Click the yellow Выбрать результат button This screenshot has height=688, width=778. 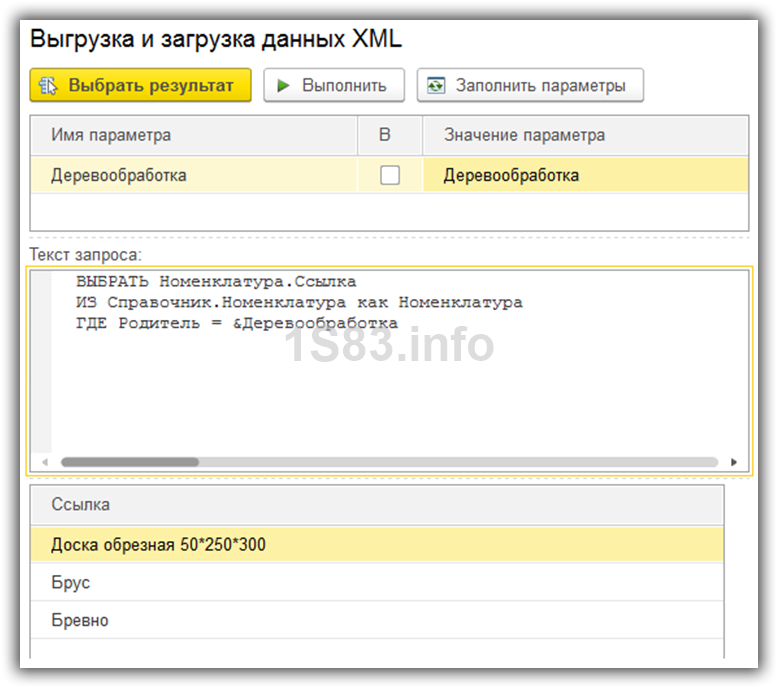140,85
